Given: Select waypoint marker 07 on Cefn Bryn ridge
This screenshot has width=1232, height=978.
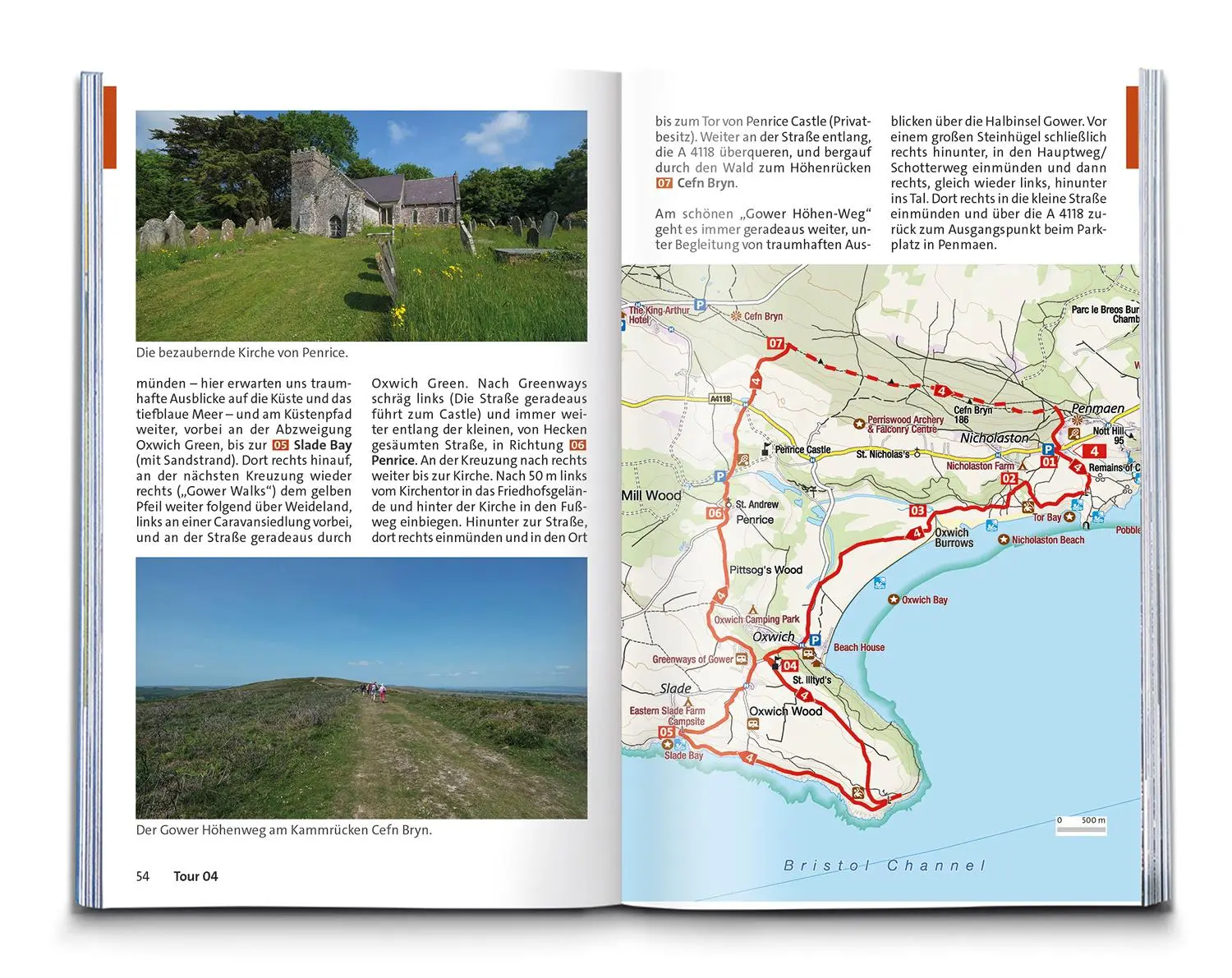Looking at the screenshot, I should [x=775, y=343].
